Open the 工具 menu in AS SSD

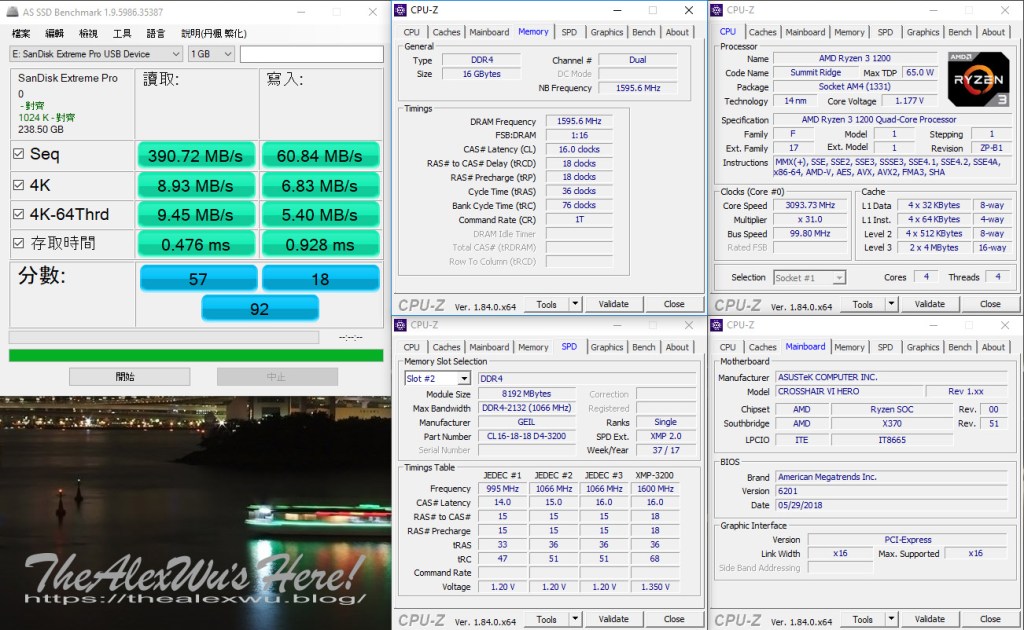pyautogui.click(x=122, y=33)
